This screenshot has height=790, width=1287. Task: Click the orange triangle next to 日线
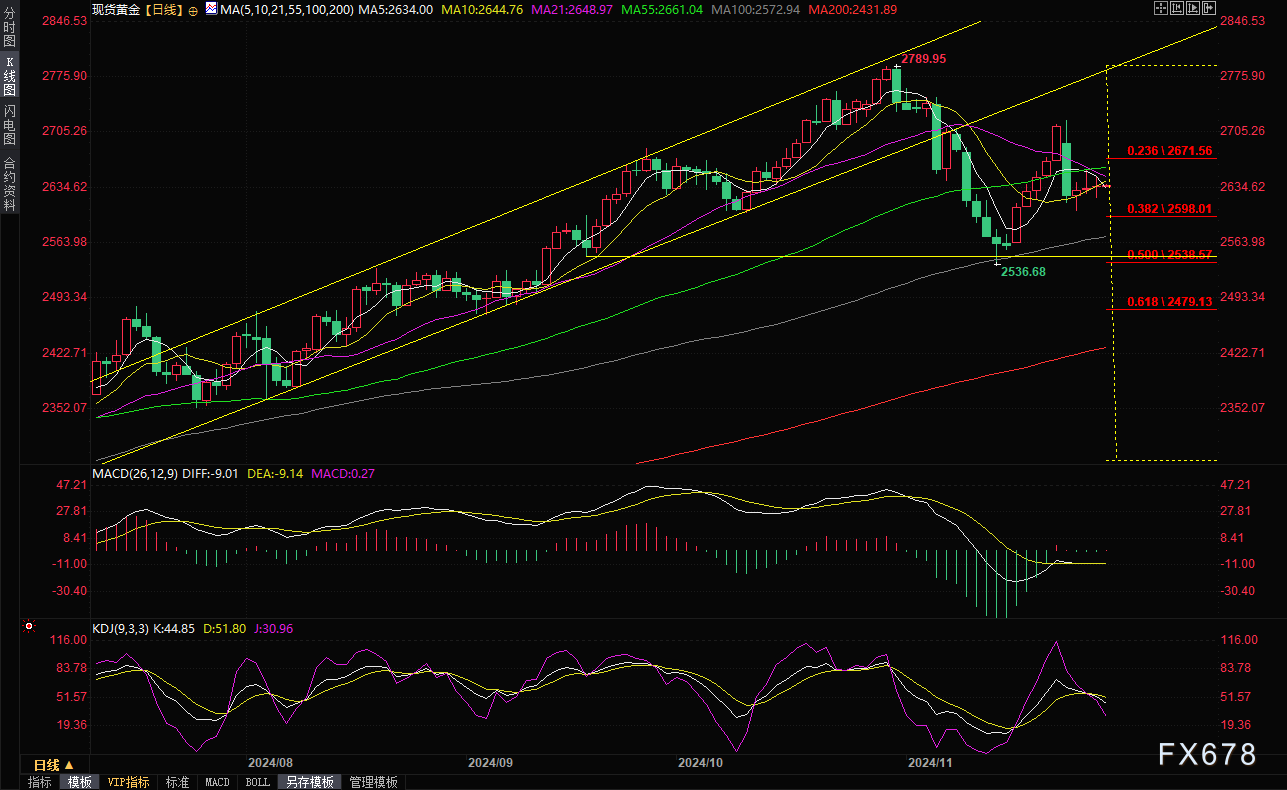click(x=69, y=765)
